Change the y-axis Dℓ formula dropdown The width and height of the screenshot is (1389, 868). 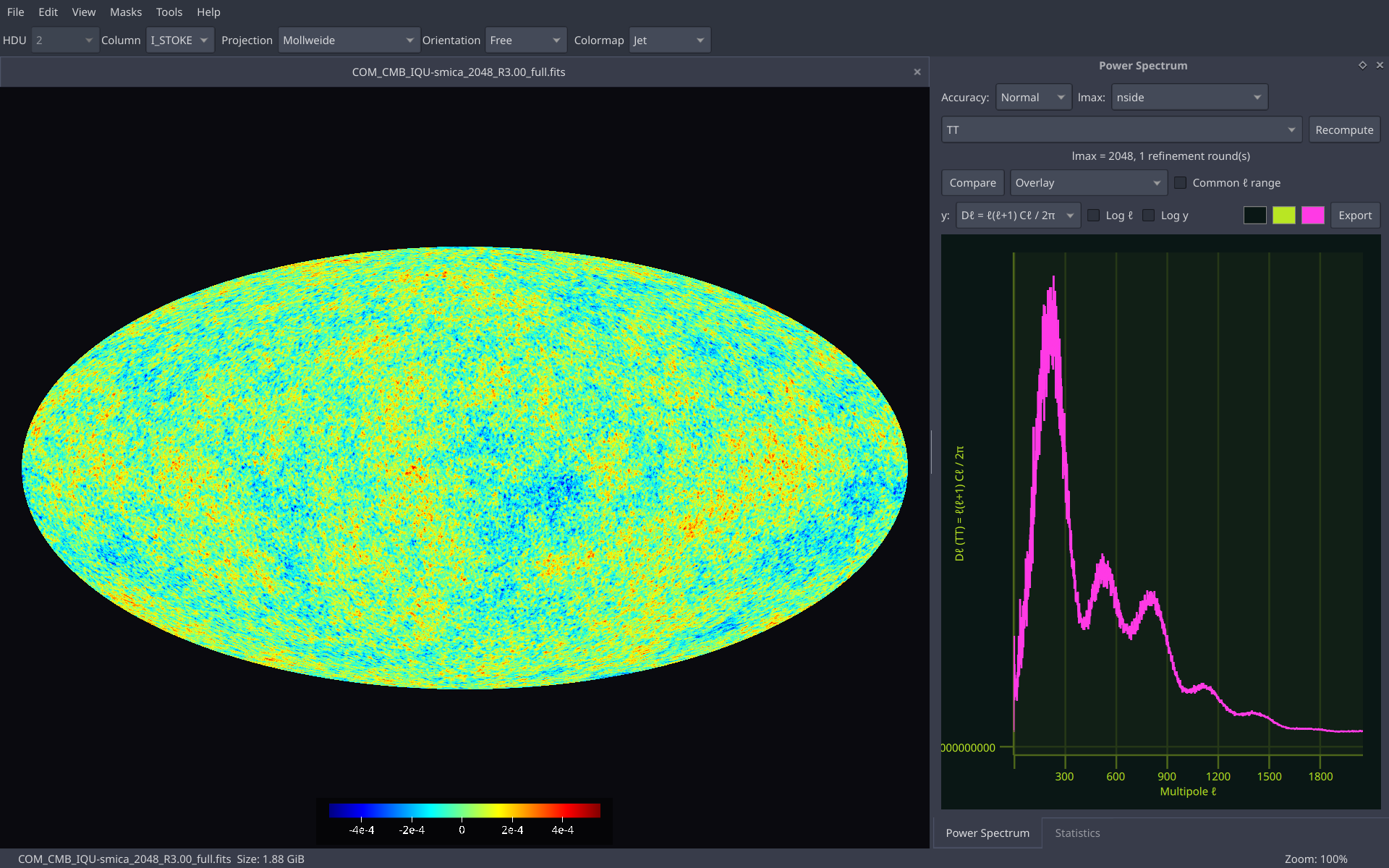coord(1018,216)
